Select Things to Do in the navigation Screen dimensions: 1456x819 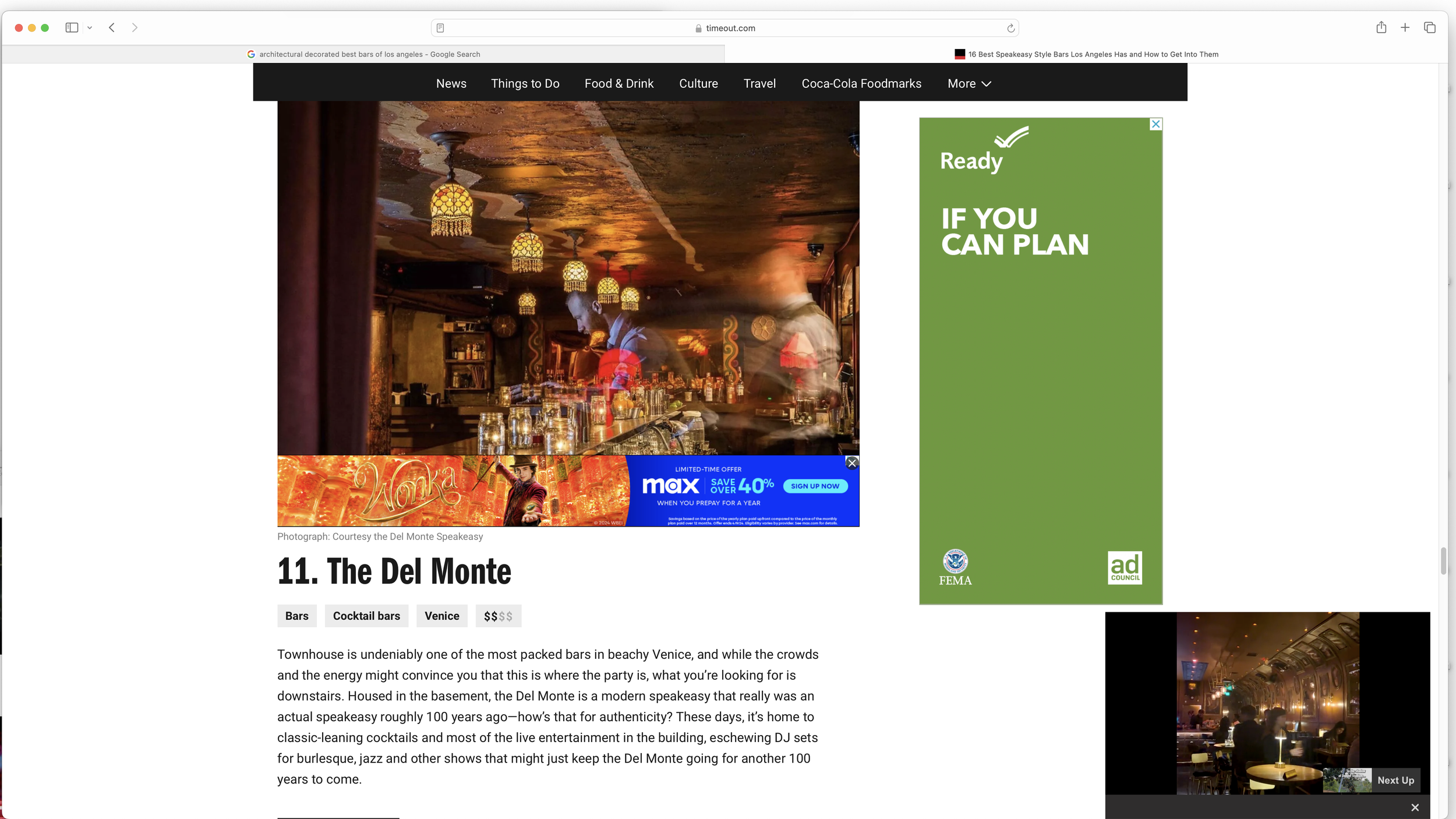coord(525,83)
